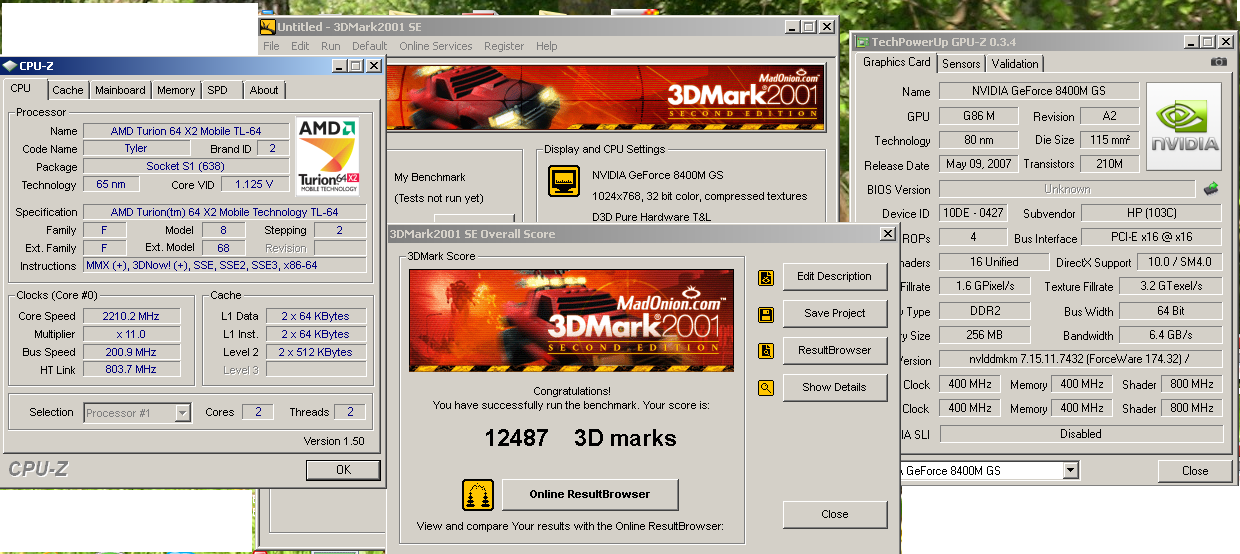Screen dimensions: 1240x554
Task: Click the Online ResultBrowser podium icon
Action: point(477,495)
